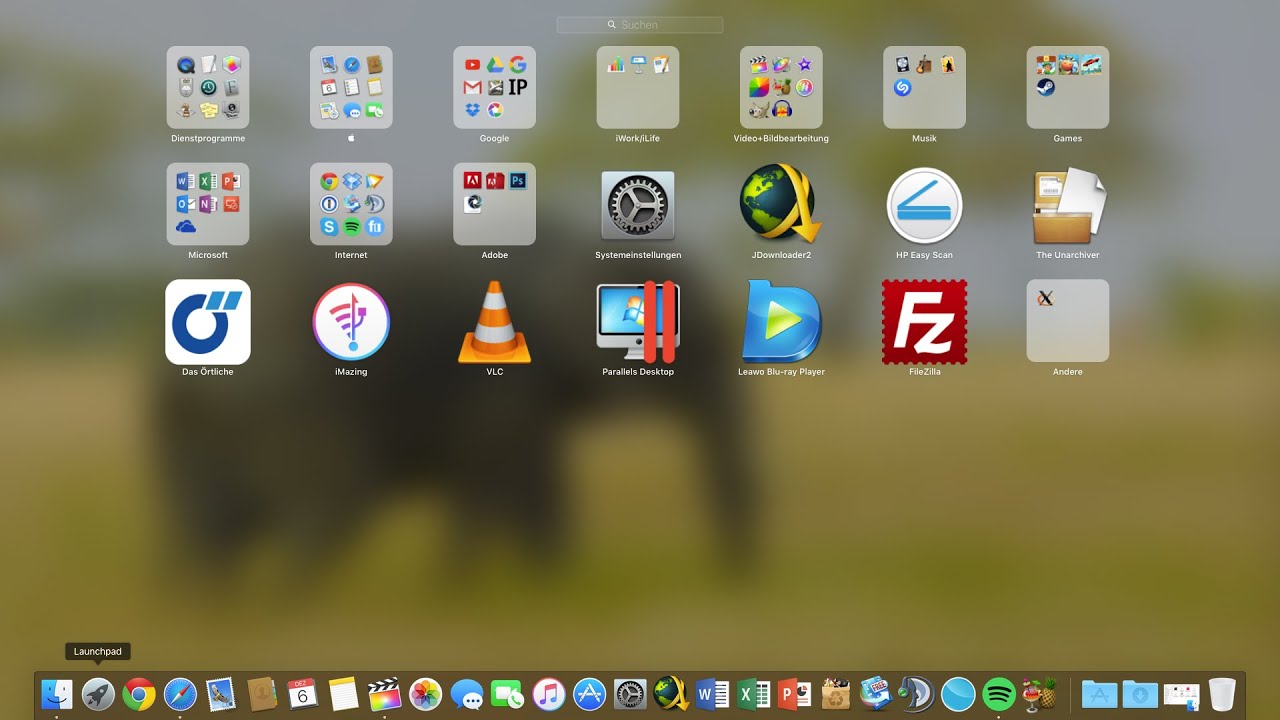Open Das Örtliche app
The height and width of the screenshot is (720, 1280).
pos(208,322)
